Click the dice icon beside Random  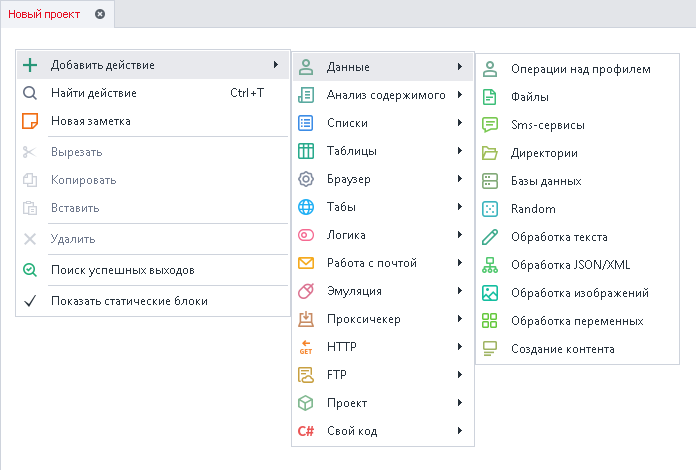[490, 209]
